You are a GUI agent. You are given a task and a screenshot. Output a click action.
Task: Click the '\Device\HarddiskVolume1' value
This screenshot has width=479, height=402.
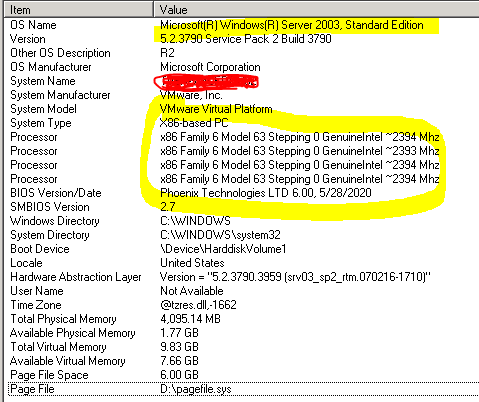223,249
